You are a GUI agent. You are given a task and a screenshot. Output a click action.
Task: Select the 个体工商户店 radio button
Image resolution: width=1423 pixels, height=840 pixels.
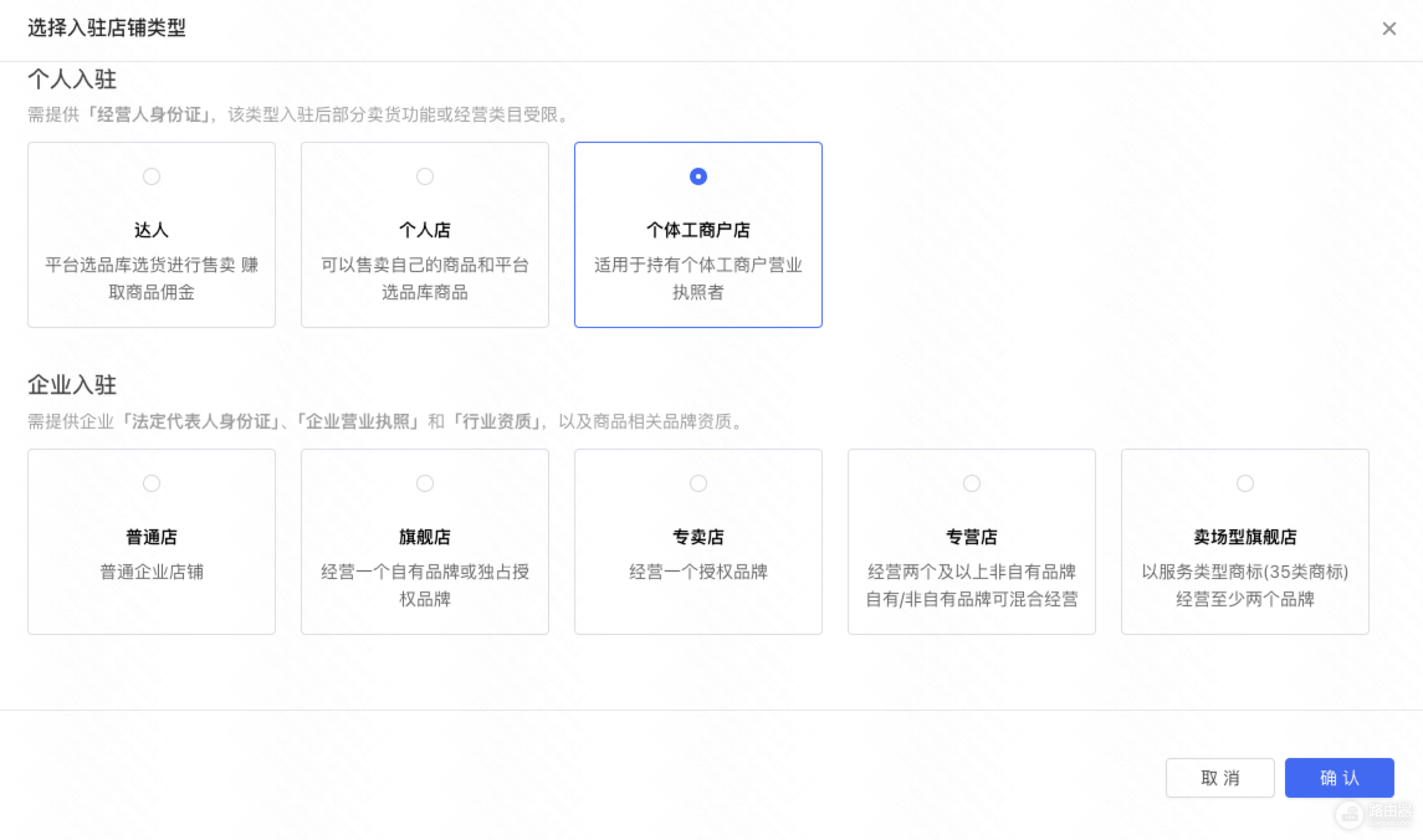tap(698, 176)
